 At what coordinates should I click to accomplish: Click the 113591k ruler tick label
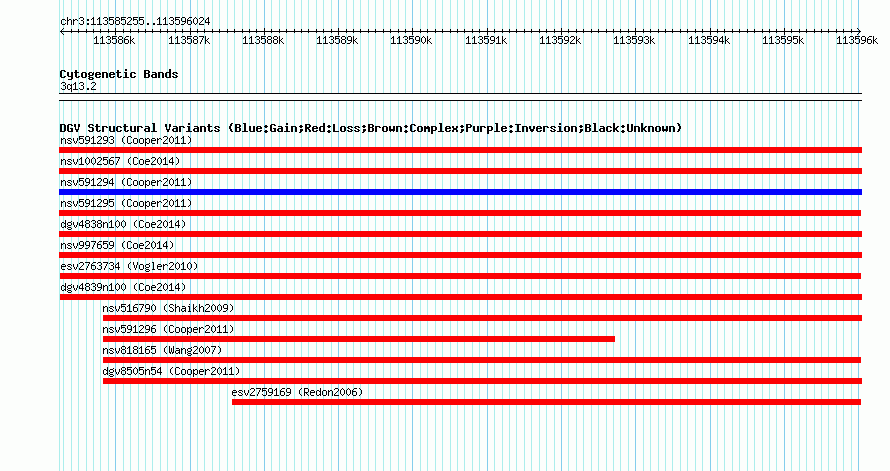pyautogui.click(x=486, y=40)
